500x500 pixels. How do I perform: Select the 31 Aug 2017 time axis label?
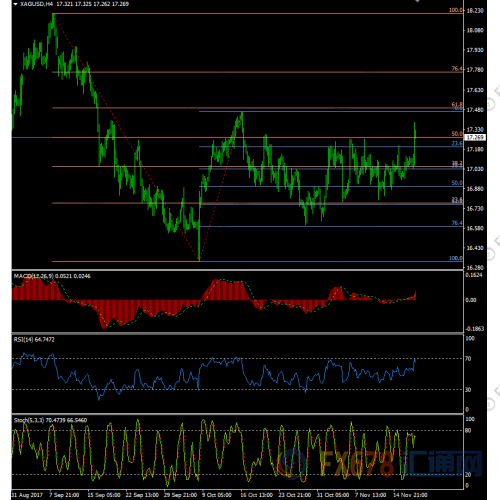27,495
